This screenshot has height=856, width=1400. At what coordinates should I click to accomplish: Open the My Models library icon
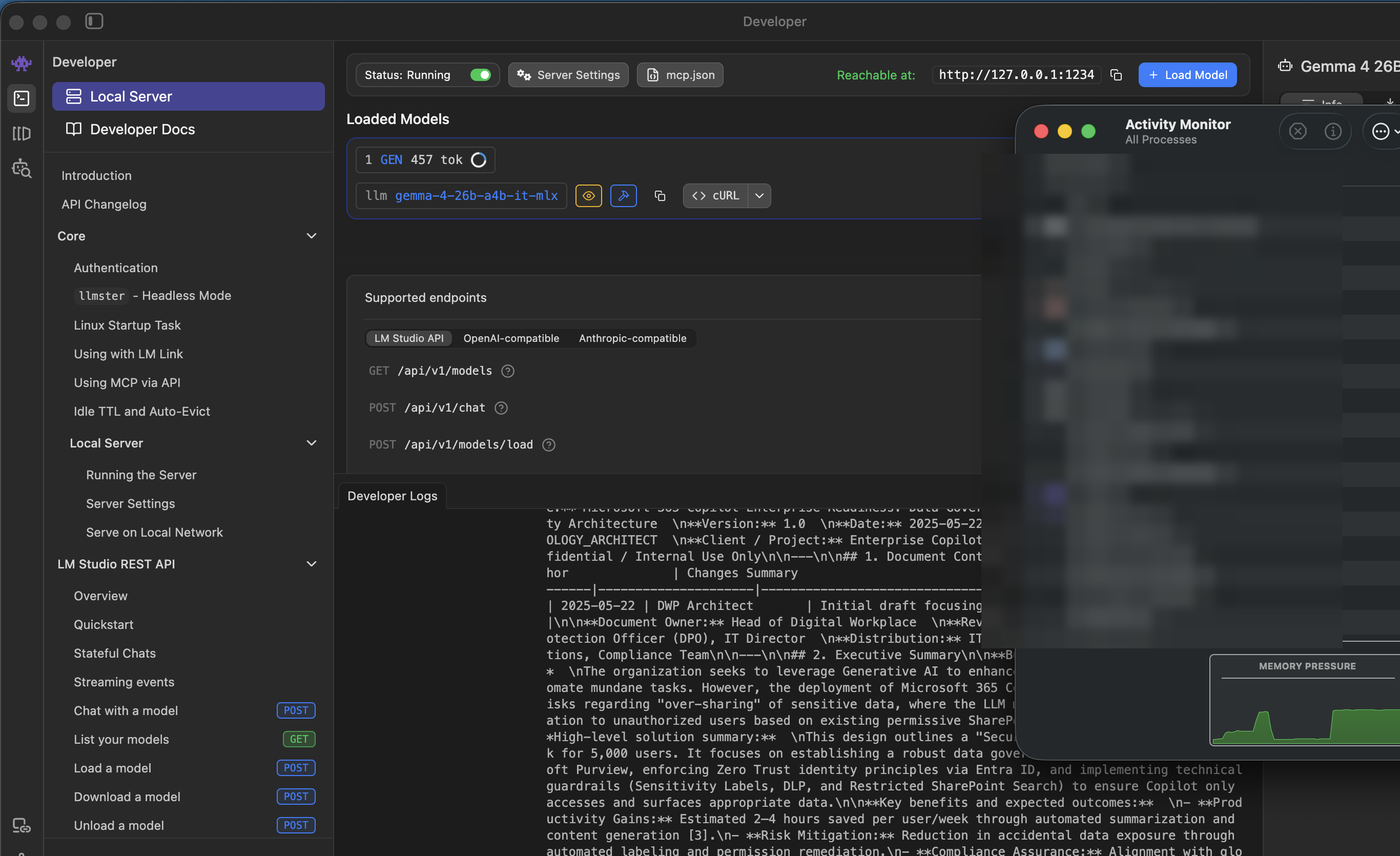22,134
